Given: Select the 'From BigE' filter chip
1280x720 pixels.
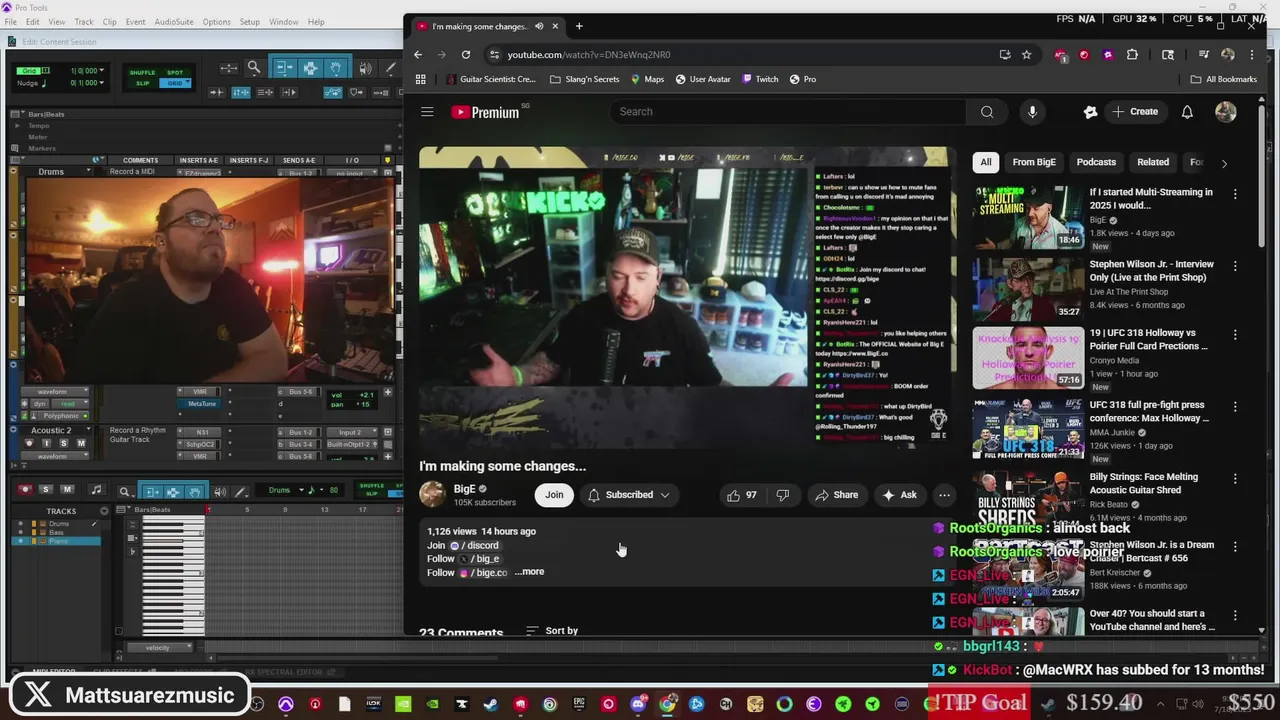Looking at the screenshot, I should [1034, 162].
